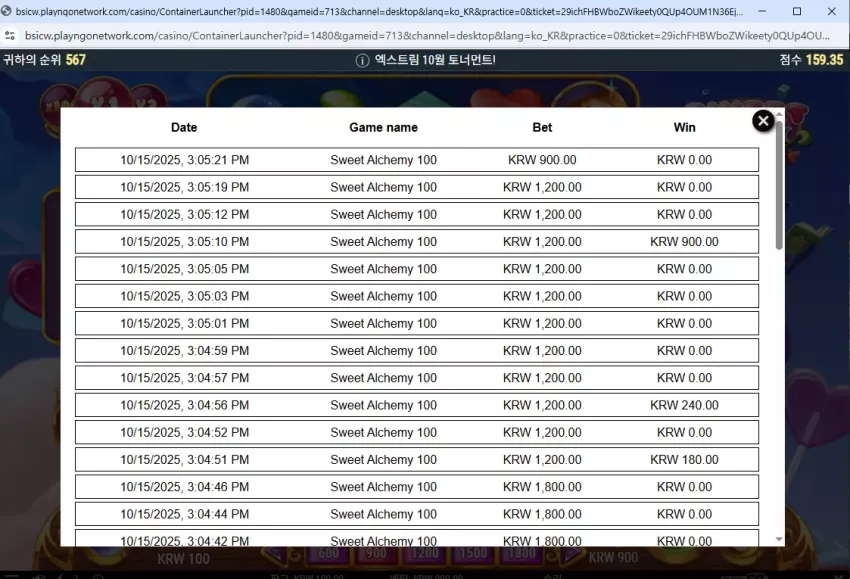Select the 1200 bet level button
Viewport: 850px width, 579px height.
coord(424,553)
